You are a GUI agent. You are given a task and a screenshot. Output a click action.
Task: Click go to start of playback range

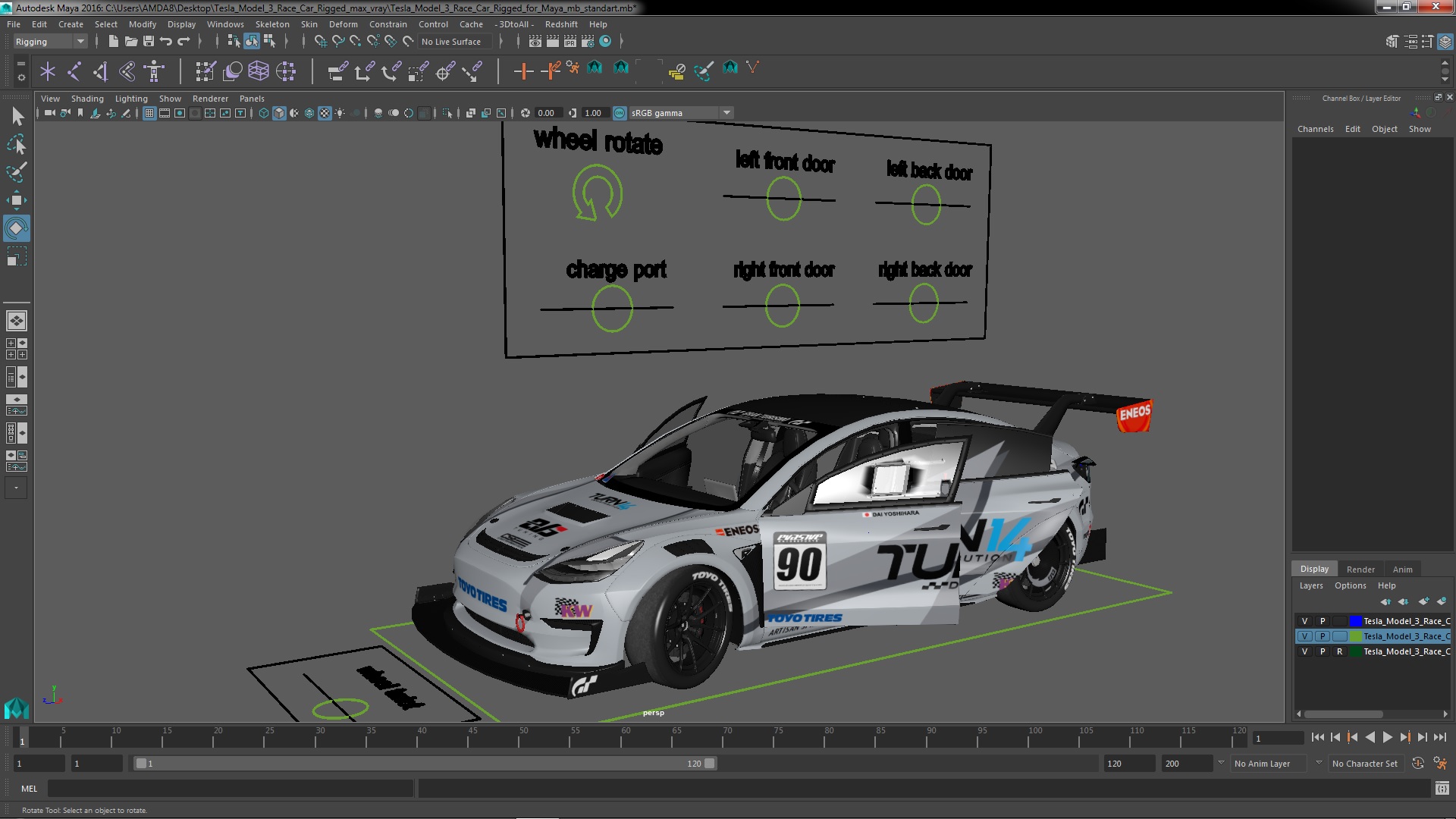point(1317,737)
